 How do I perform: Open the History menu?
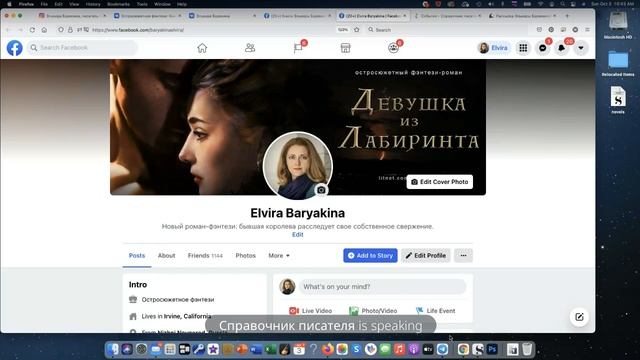pos(93,4)
